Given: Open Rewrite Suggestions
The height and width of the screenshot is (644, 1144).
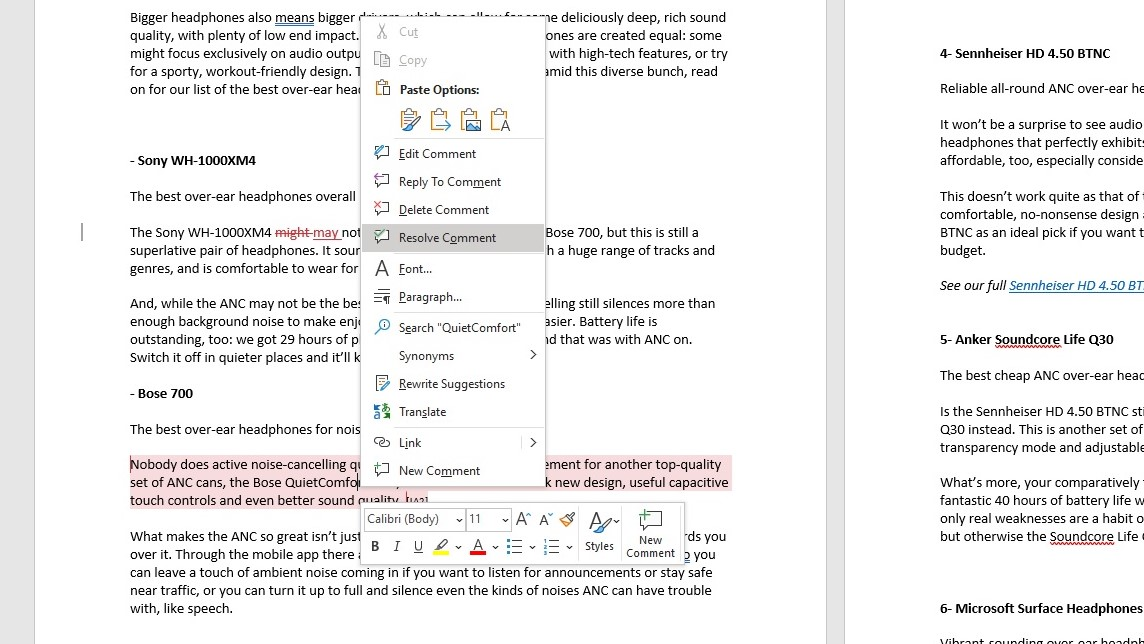Looking at the screenshot, I should pyautogui.click(x=453, y=384).
